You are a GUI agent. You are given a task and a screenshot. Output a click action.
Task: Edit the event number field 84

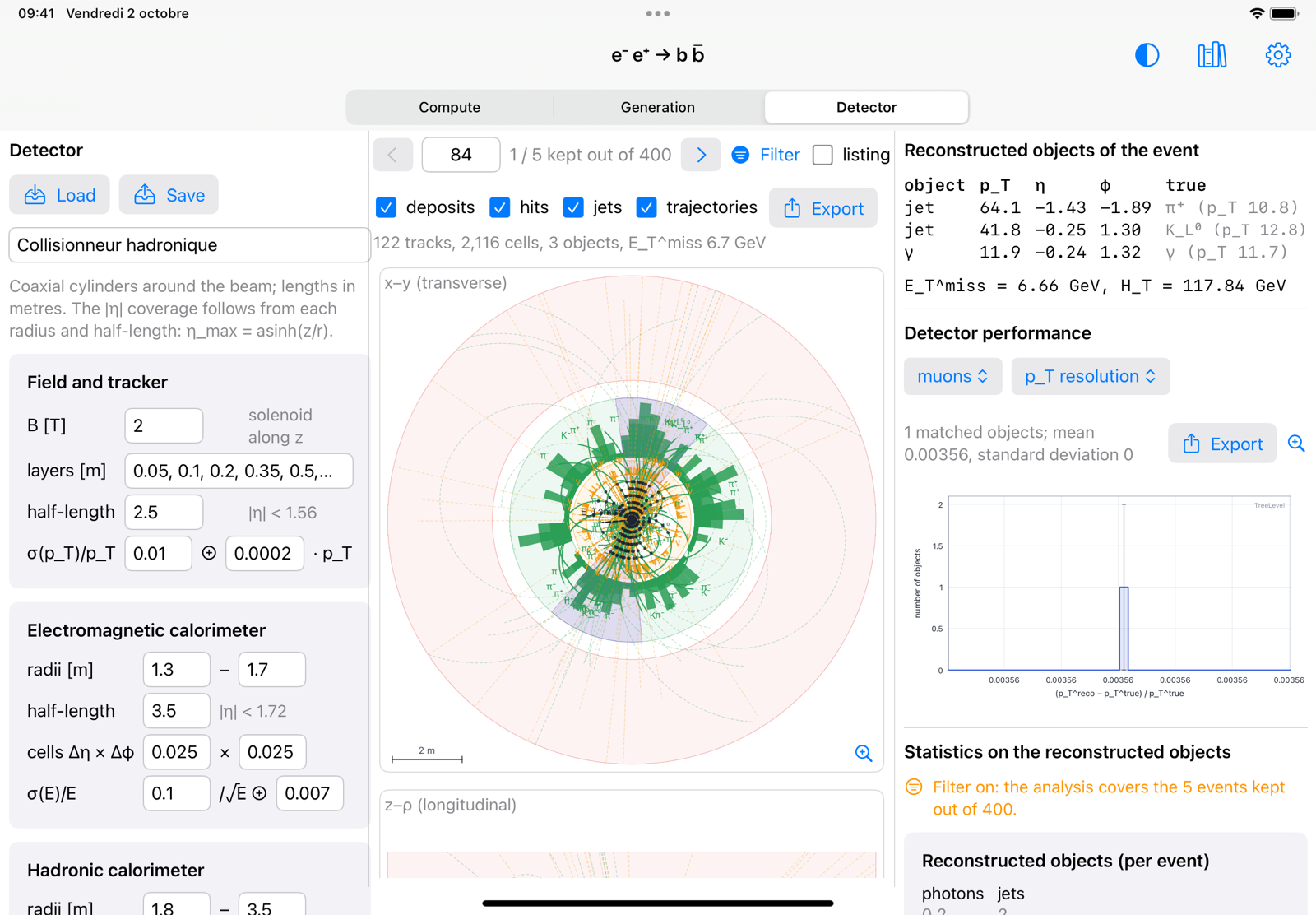pos(461,155)
